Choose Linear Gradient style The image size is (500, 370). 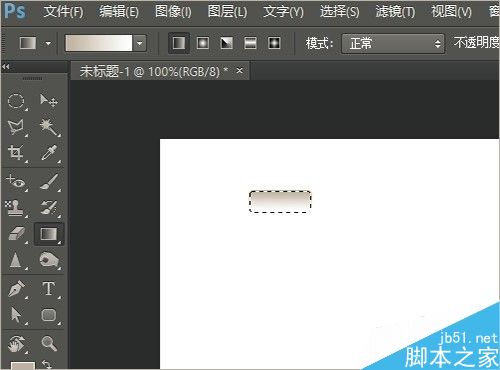pyautogui.click(x=179, y=43)
